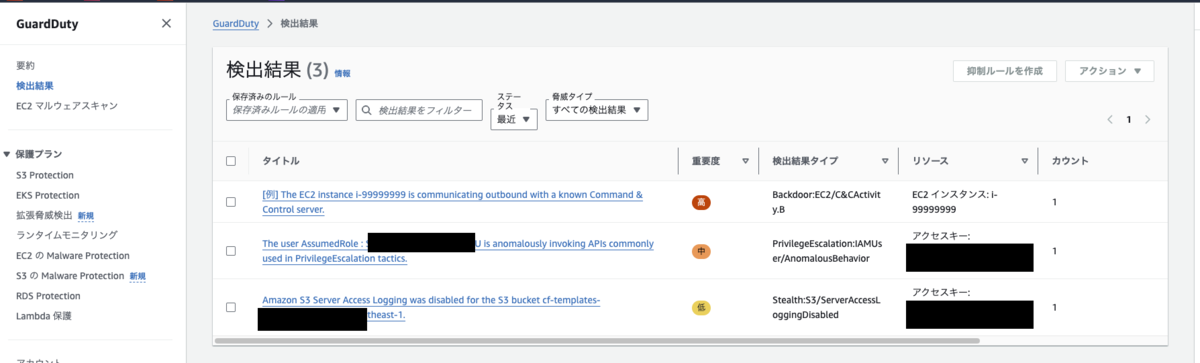Open 拡張脅威検出 page
This screenshot has width=1200, height=363.
pyautogui.click(x=44, y=215)
